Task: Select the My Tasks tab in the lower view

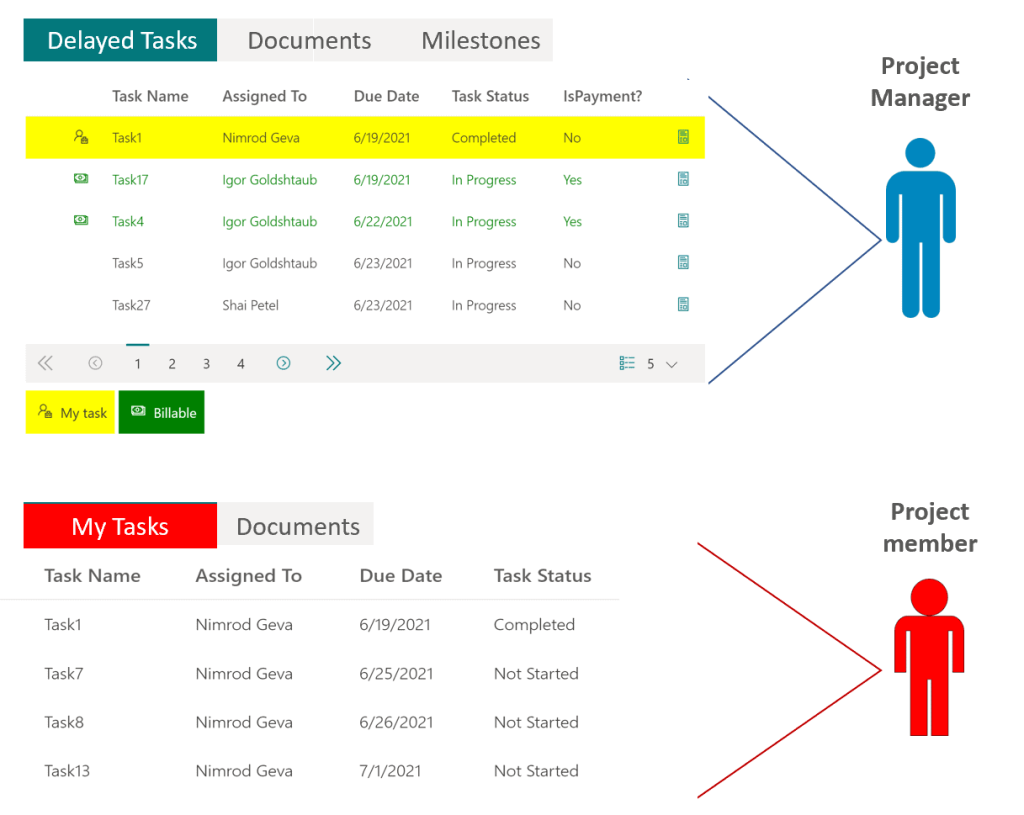Action: click(x=119, y=524)
